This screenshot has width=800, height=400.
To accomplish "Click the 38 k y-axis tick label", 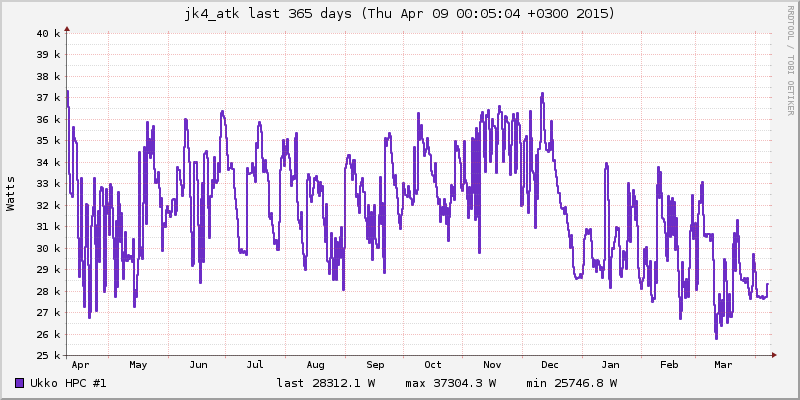I will coord(49,77).
